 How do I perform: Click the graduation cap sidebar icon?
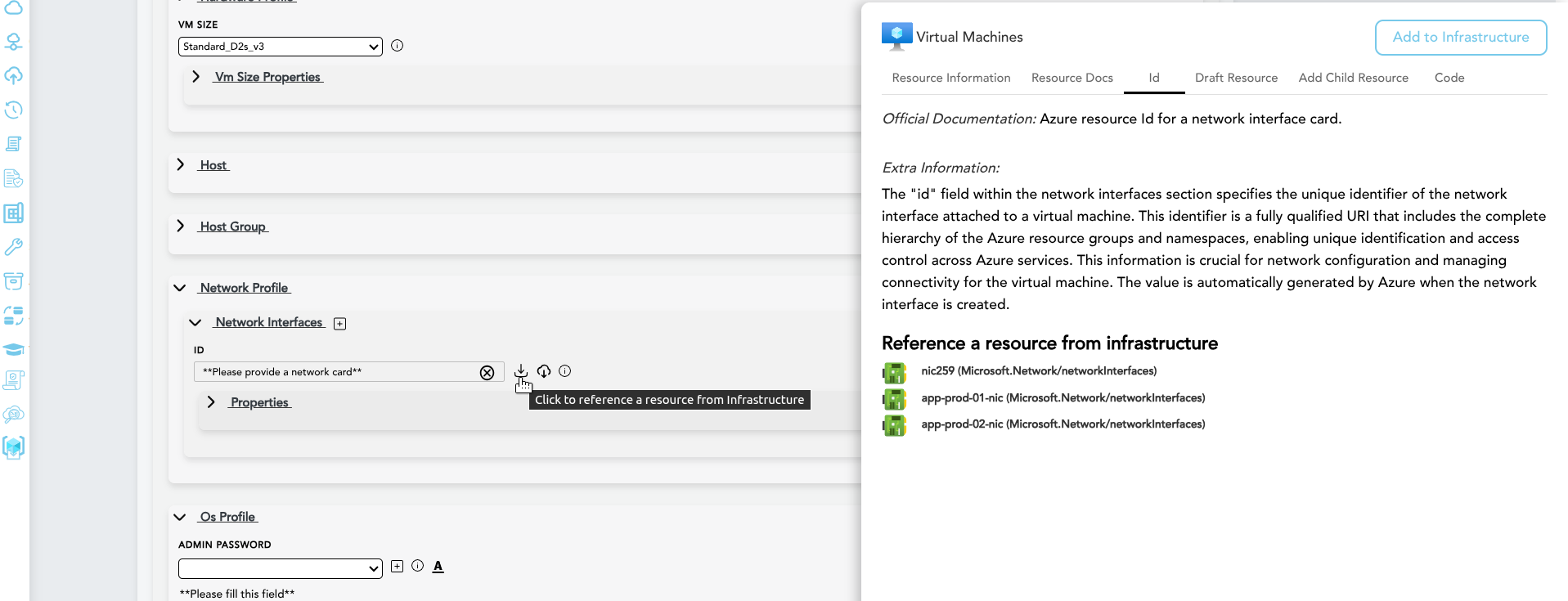(x=13, y=349)
